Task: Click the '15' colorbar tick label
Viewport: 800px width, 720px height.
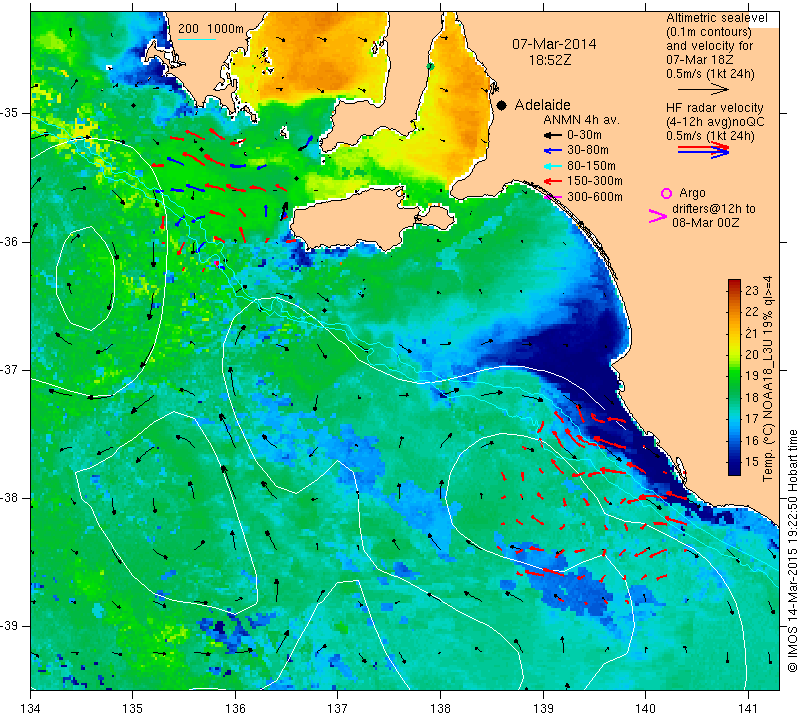Action: [x=752, y=461]
